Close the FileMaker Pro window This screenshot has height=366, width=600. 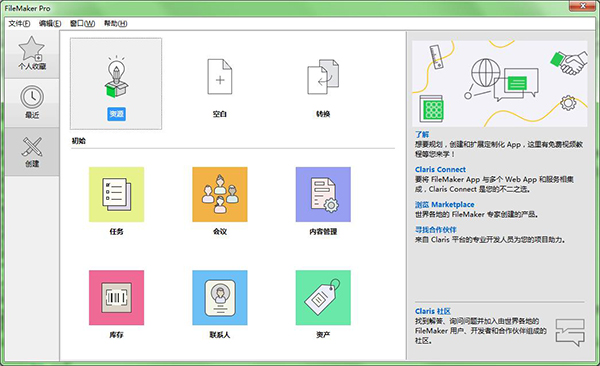[582, 6]
